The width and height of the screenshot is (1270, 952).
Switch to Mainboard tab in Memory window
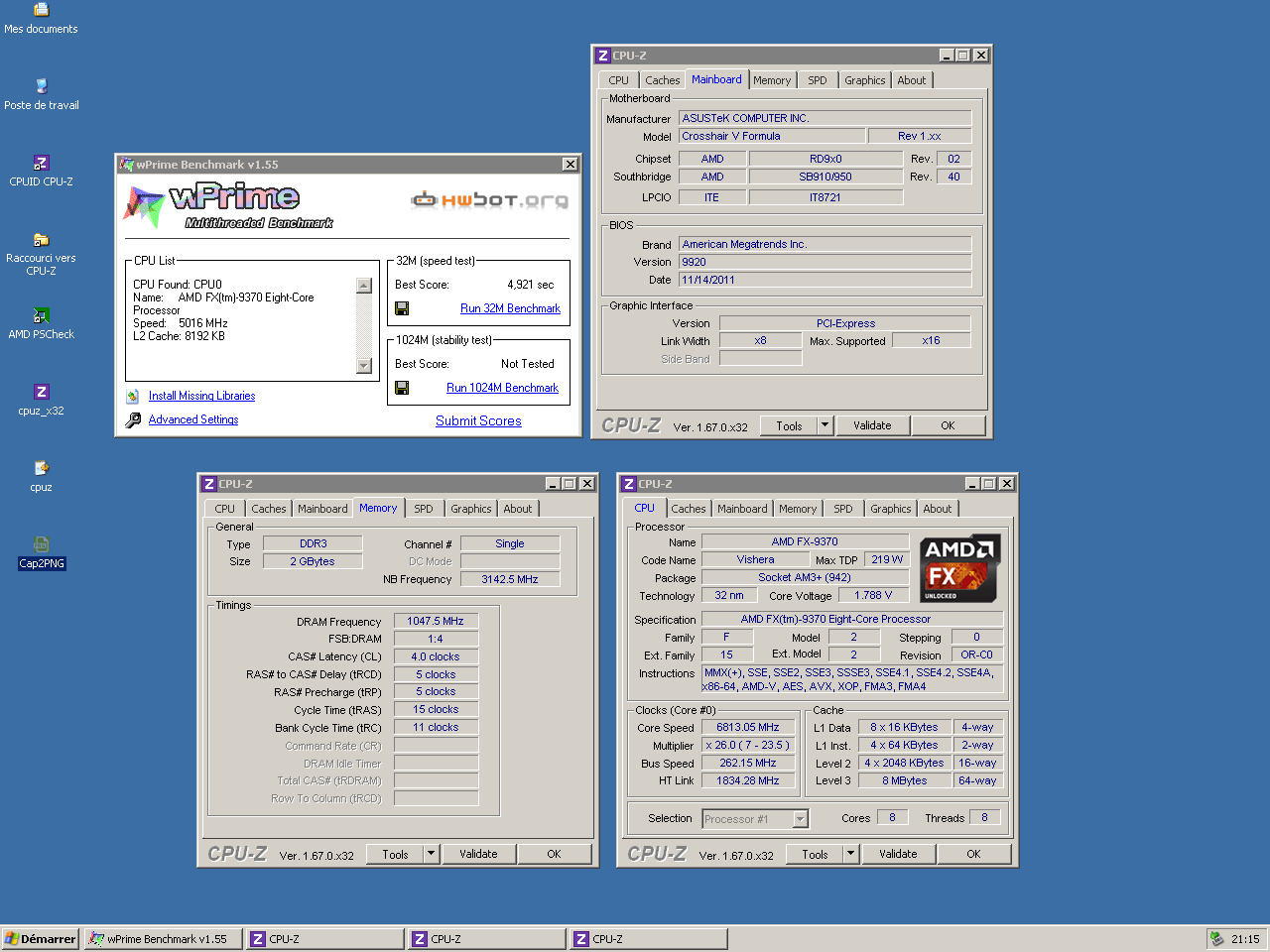coord(322,509)
